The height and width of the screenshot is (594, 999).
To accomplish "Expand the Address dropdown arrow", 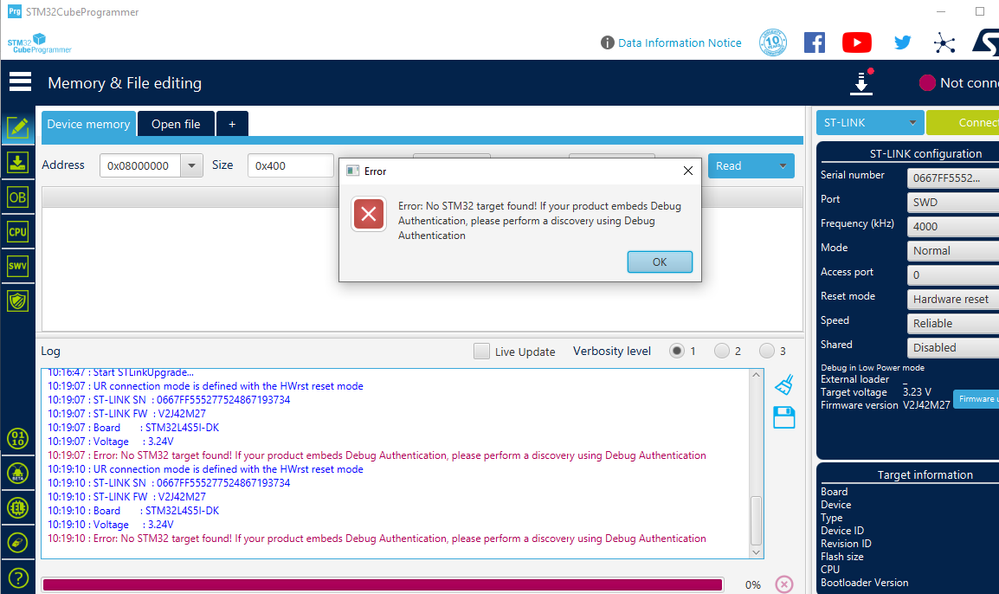I will click(191, 166).
